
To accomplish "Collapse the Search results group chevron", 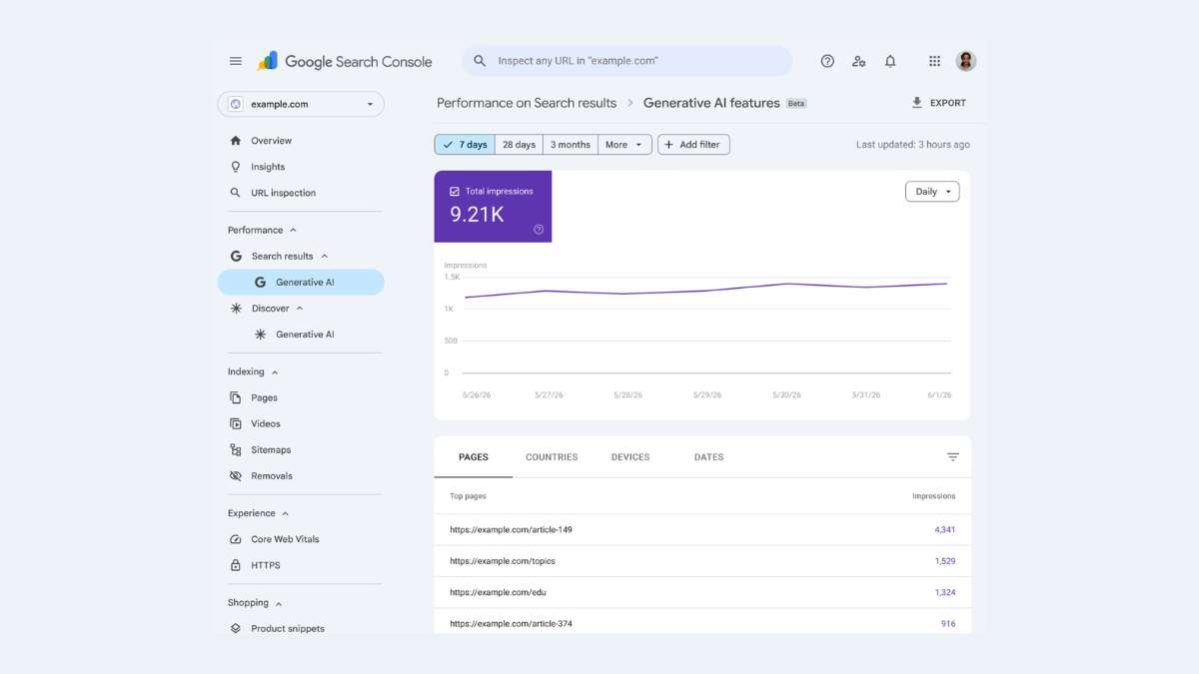I will pyautogui.click(x=324, y=256).
